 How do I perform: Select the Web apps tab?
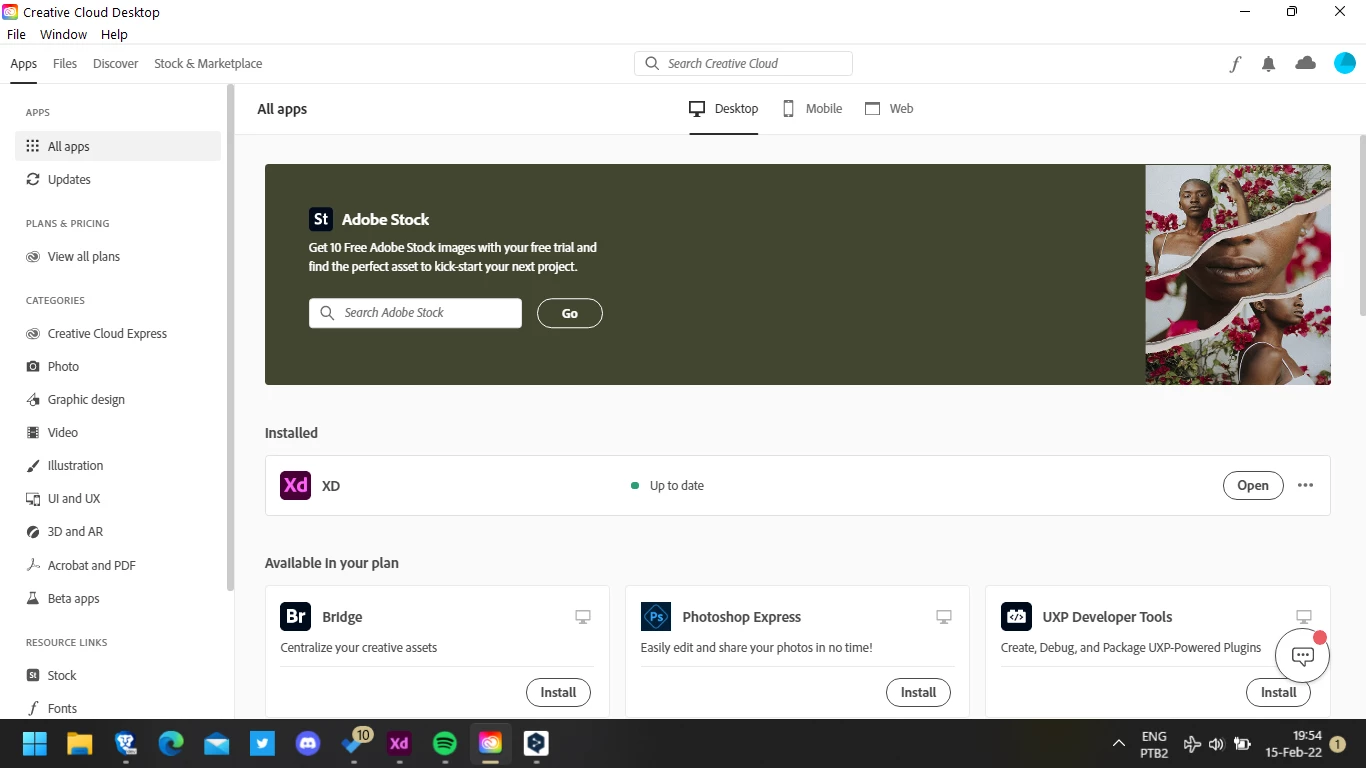pos(889,108)
